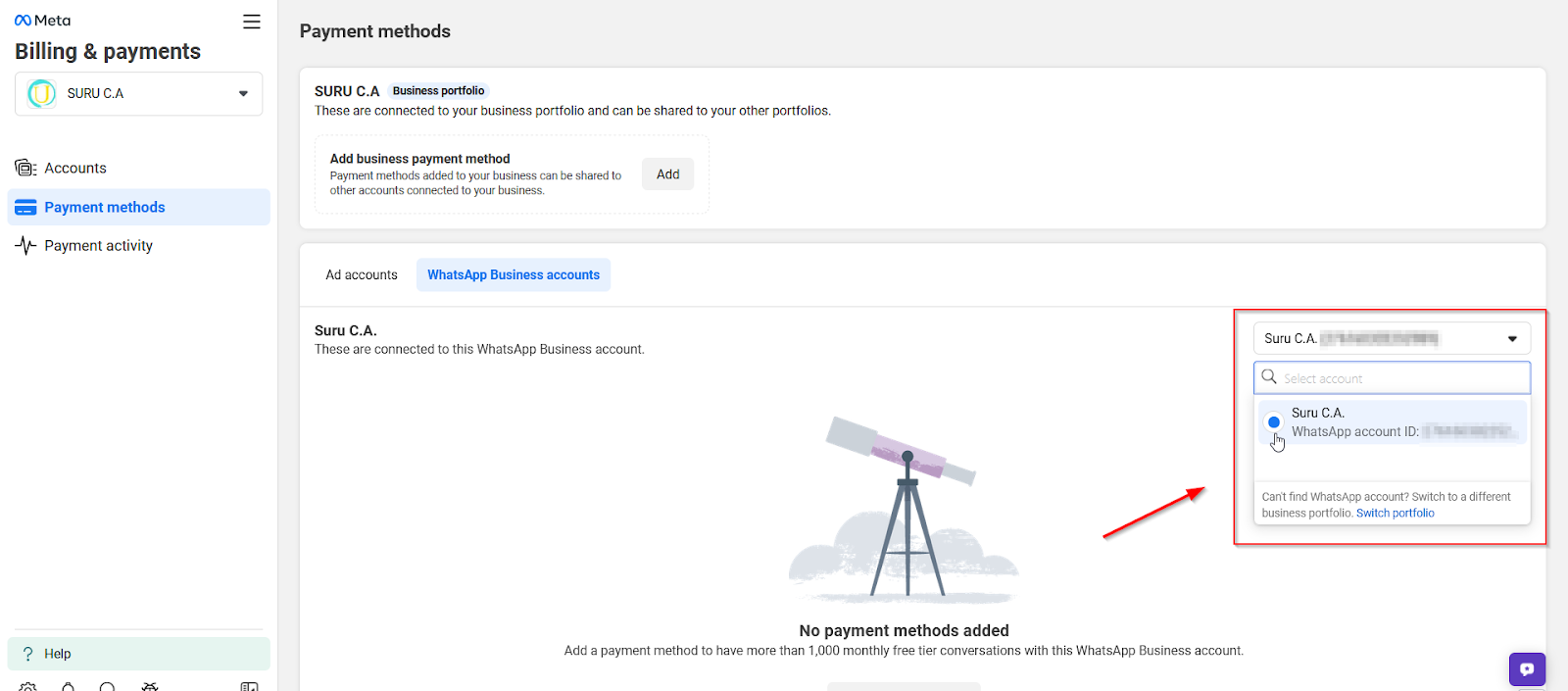Click the 'Add business payment method' label

pos(419,159)
